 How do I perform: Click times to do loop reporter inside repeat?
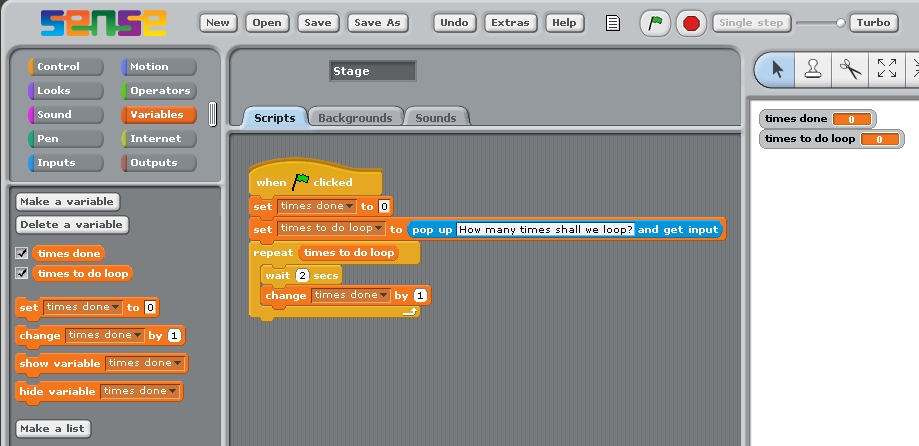click(x=349, y=253)
